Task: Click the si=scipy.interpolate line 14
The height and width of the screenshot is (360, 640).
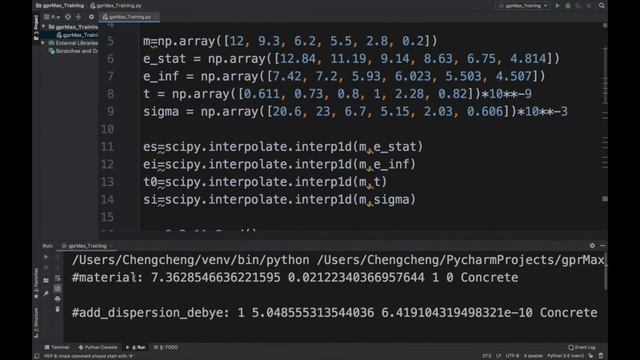Action: point(279,200)
